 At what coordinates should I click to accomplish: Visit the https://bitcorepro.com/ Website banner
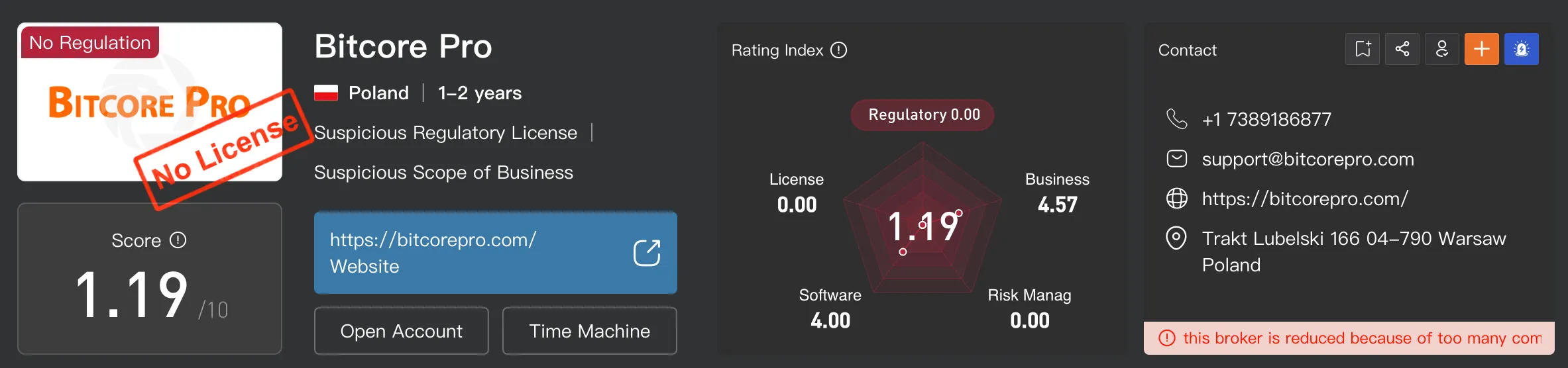click(496, 253)
